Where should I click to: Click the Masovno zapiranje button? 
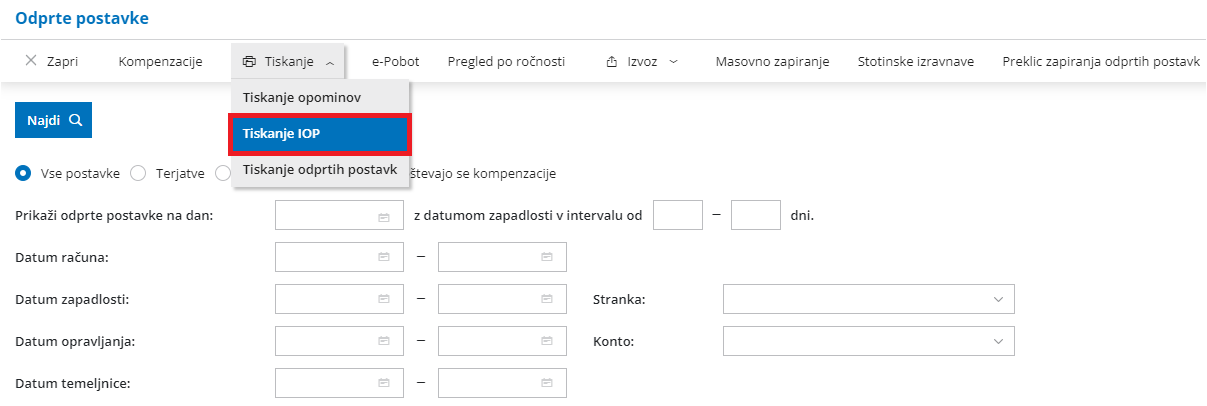tap(772, 62)
